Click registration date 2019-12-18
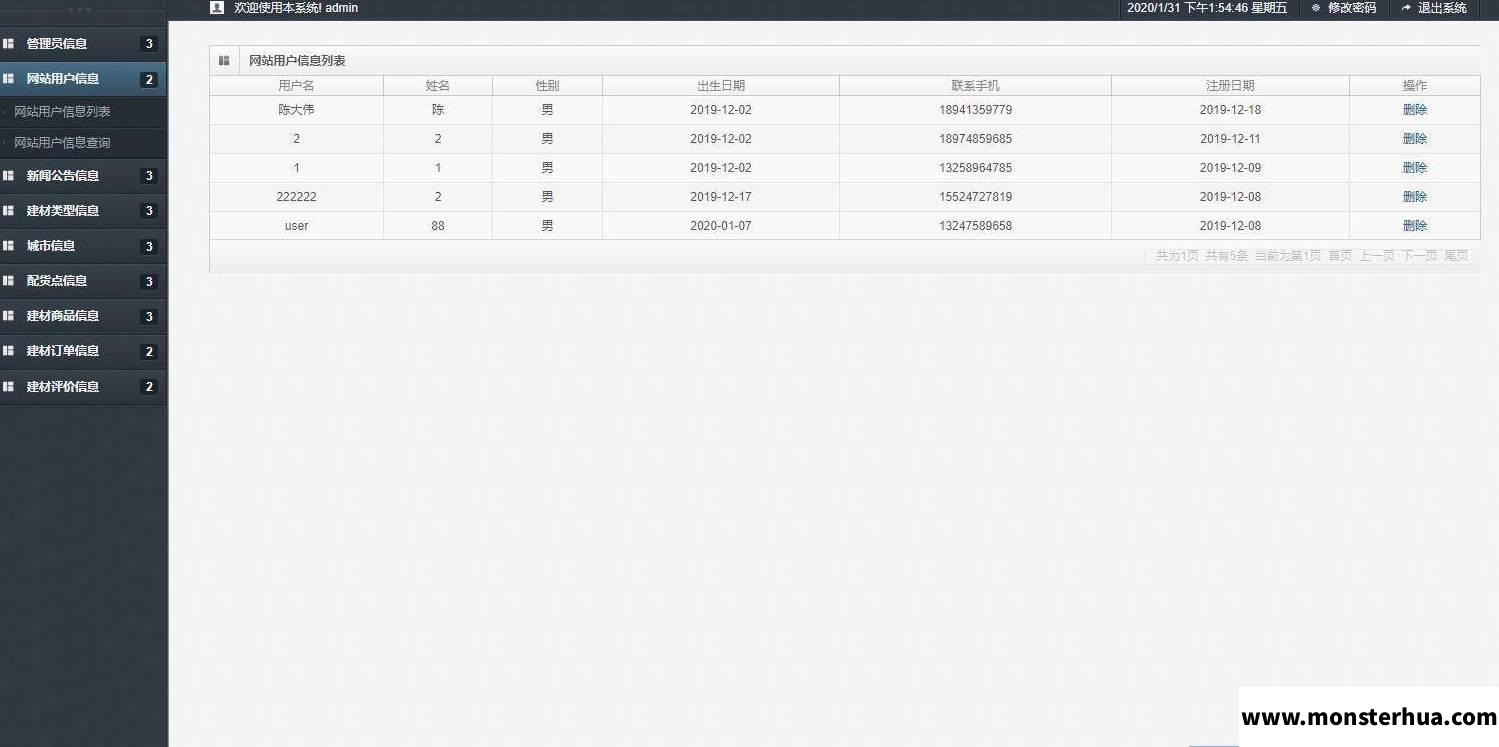This screenshot has width=1499, height=747. pyautogui.click(x=1230, y=110)
